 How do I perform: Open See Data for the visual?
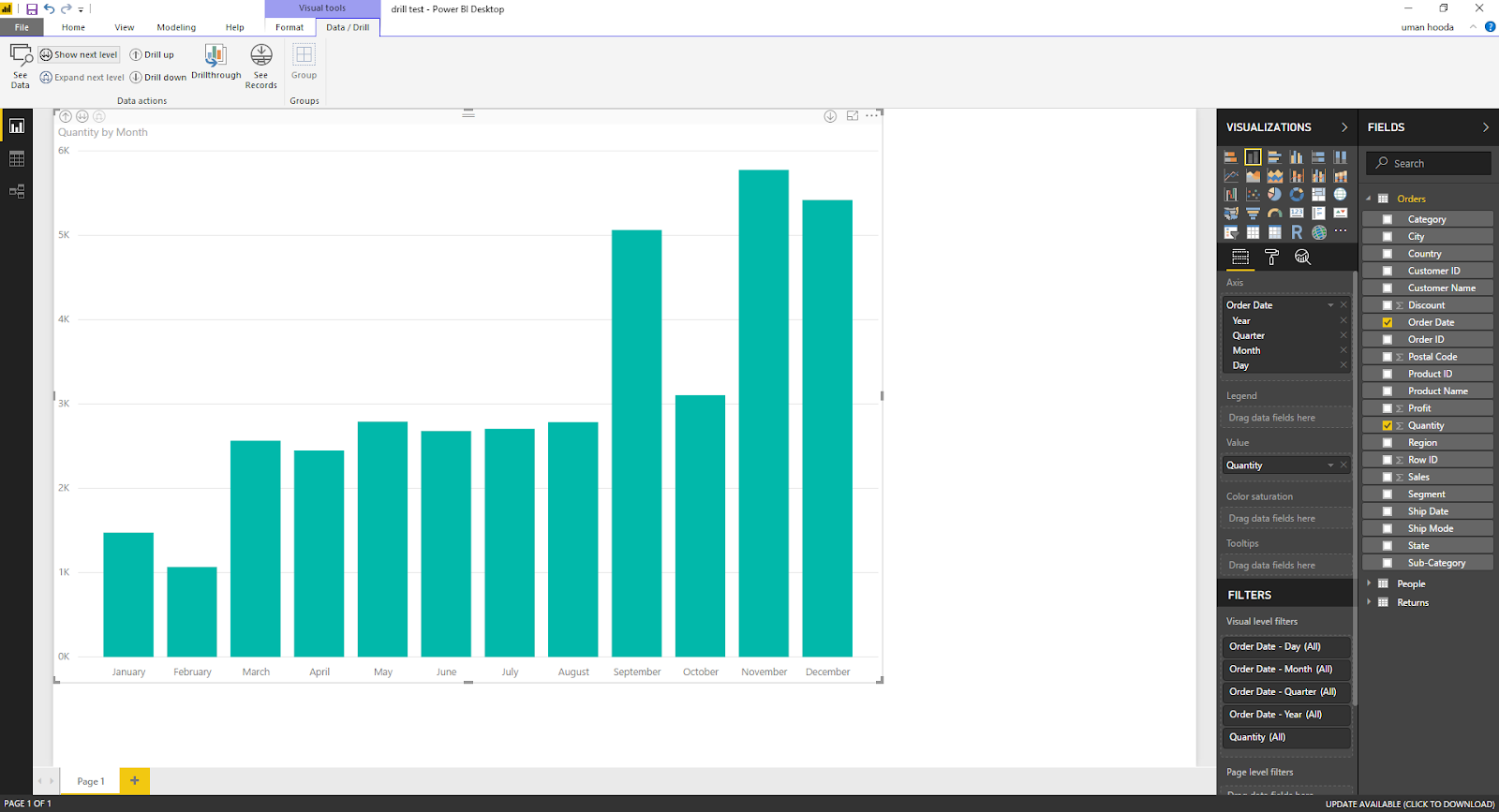point(21,66)
